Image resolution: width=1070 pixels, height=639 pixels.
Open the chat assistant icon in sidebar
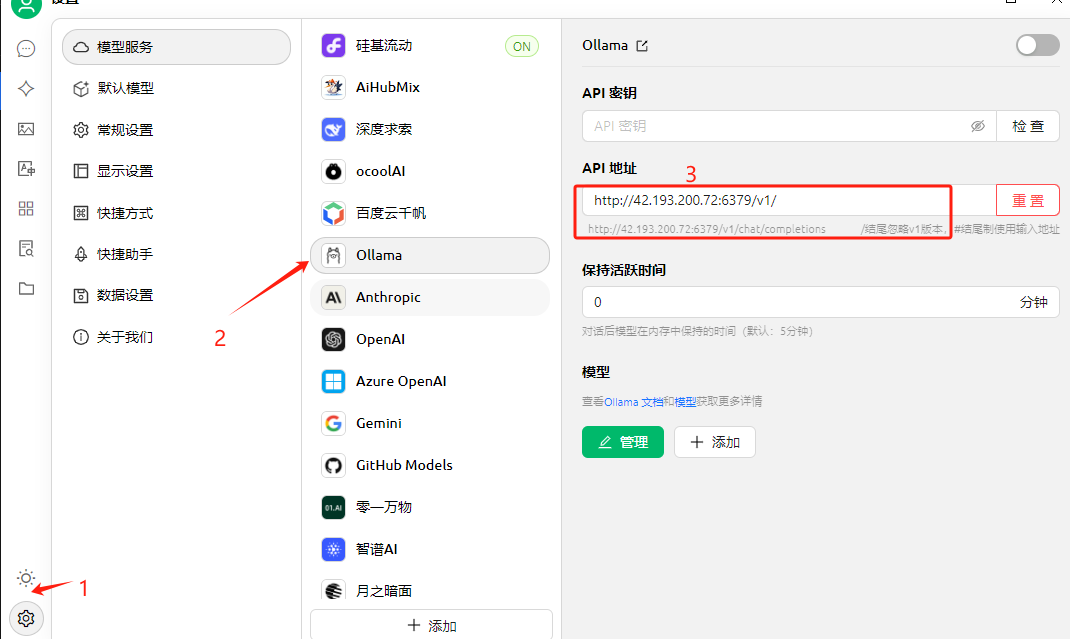[x=26, y=48]
